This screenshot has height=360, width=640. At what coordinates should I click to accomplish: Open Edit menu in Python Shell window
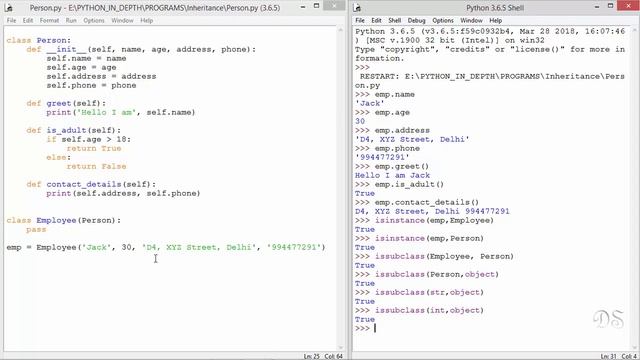pos(376,20)
